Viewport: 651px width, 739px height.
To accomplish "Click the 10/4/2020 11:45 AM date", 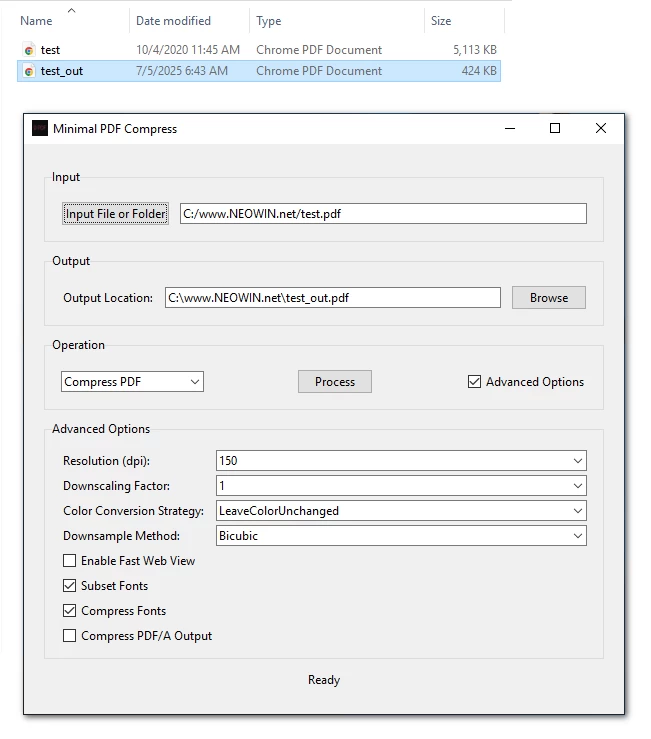I will coord(188,50).
